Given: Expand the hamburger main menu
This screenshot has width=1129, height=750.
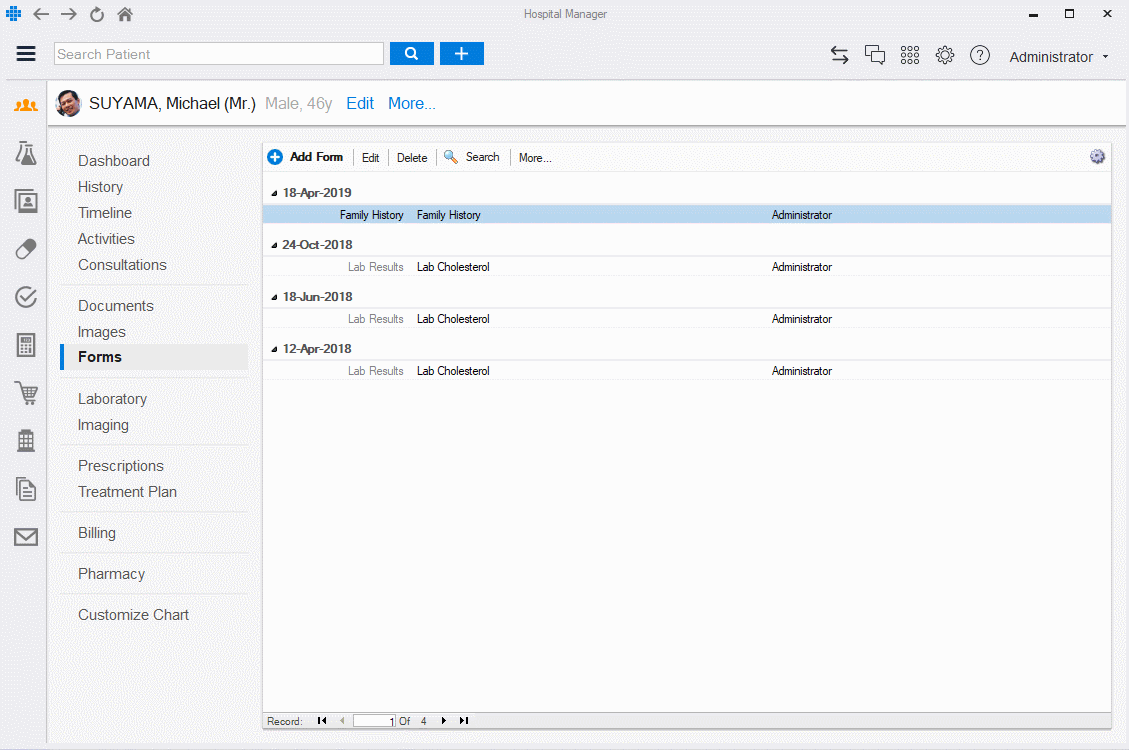Looking at the screenshot, I should pos(26,54).
